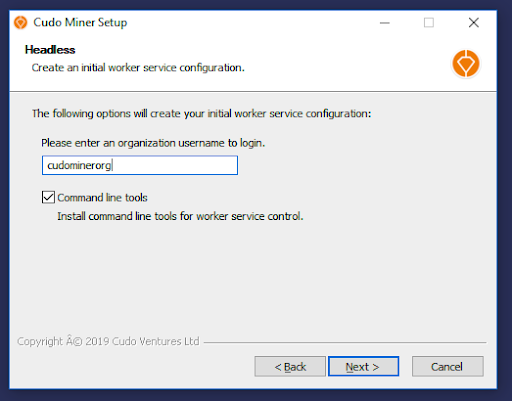Go to previous step with Back button
Viewport: 512px width, 401px height.
click(290, 366)
